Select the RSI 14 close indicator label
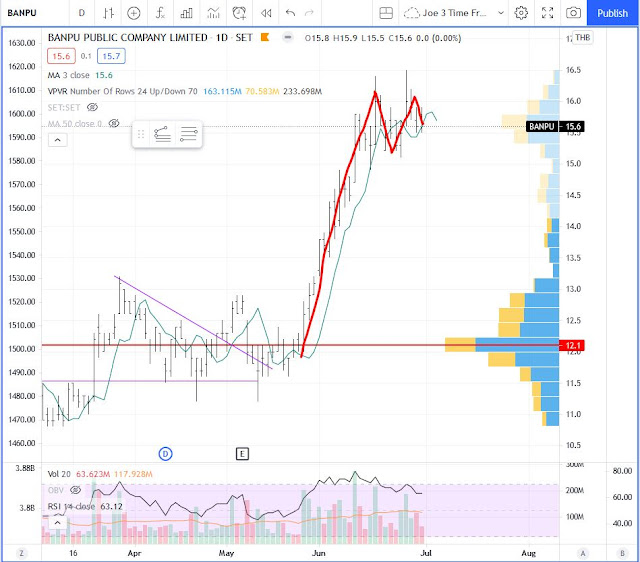 click(x=71, y=506)
